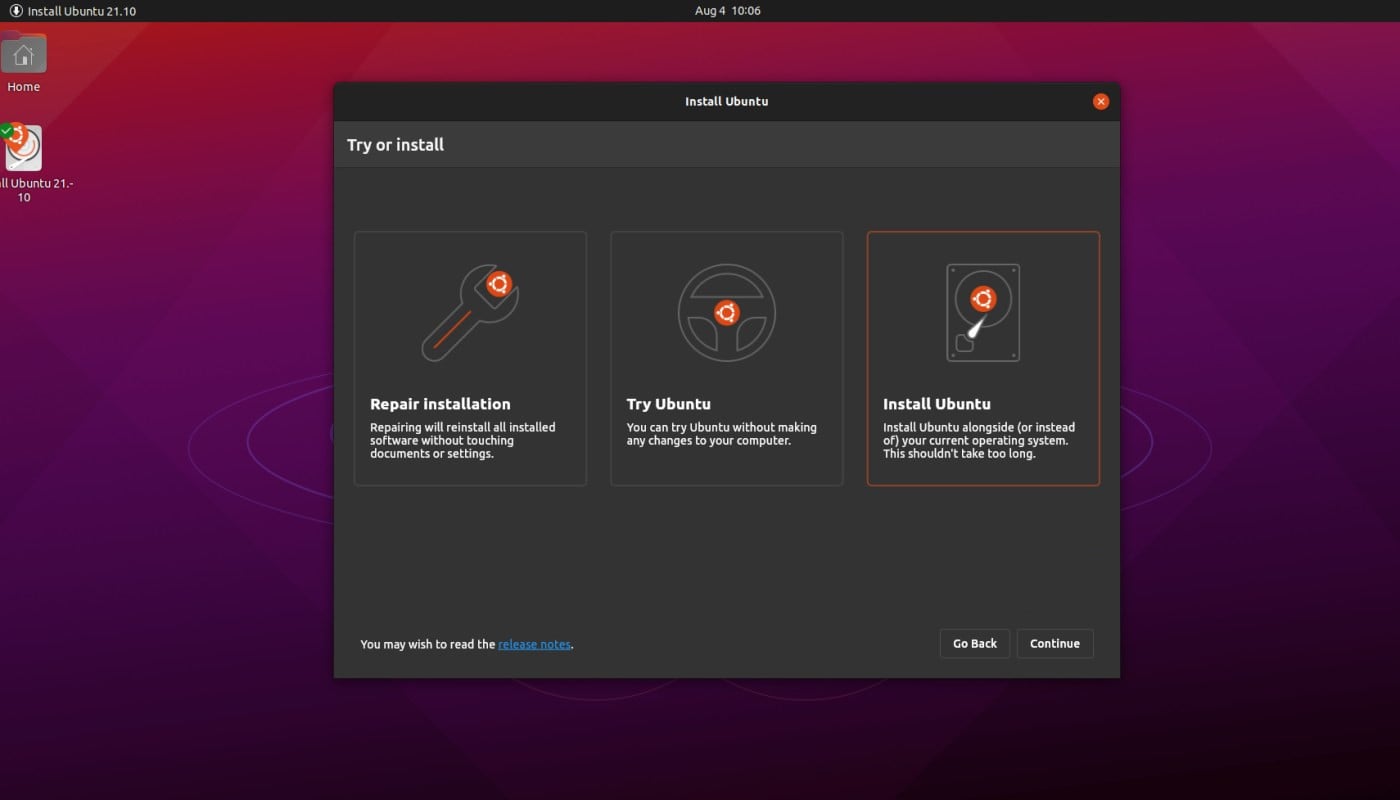
Task: Select the Repair installation wrench icon
Action: tap(470, 312)
